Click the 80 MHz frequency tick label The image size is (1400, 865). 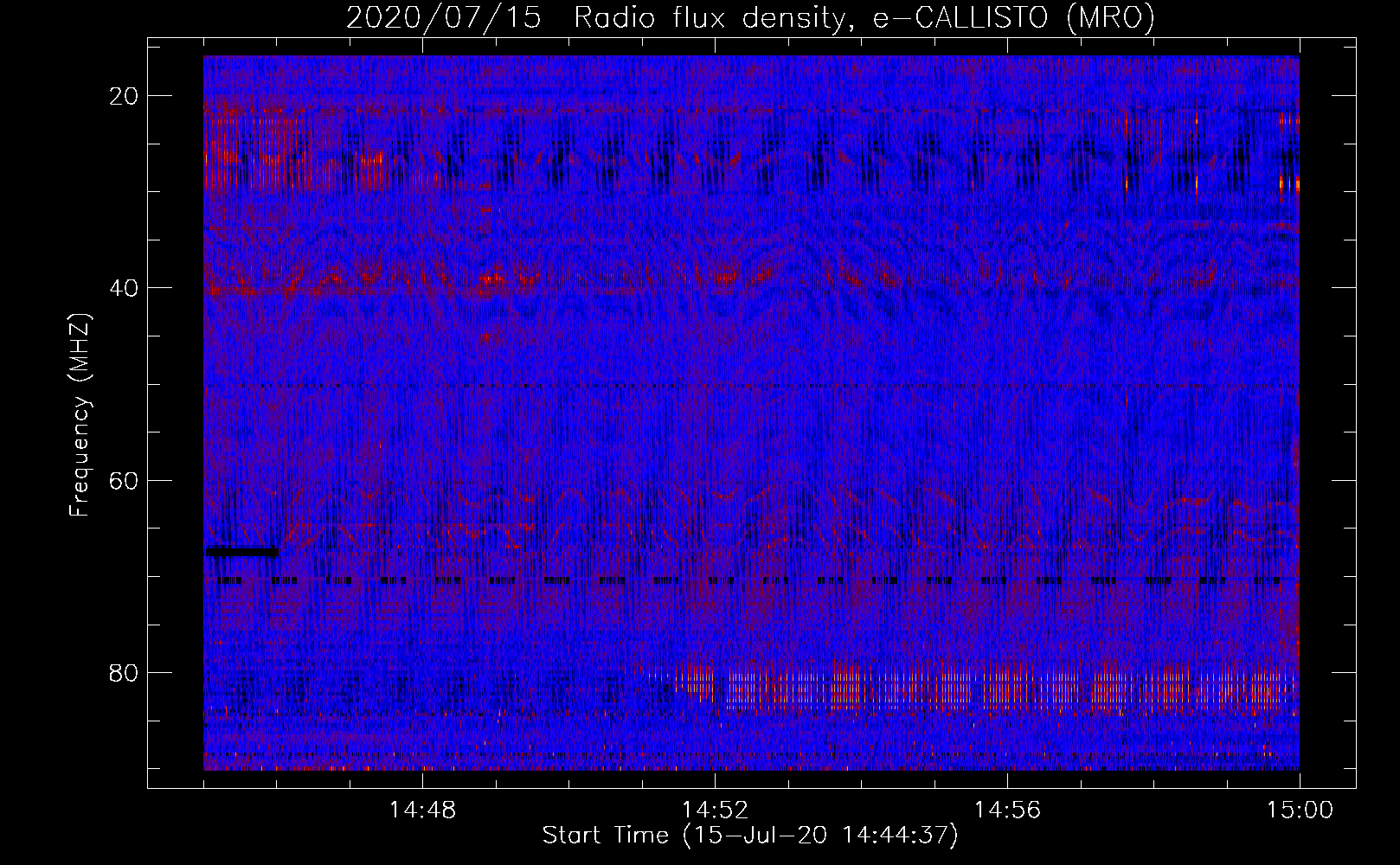[124, 673]
